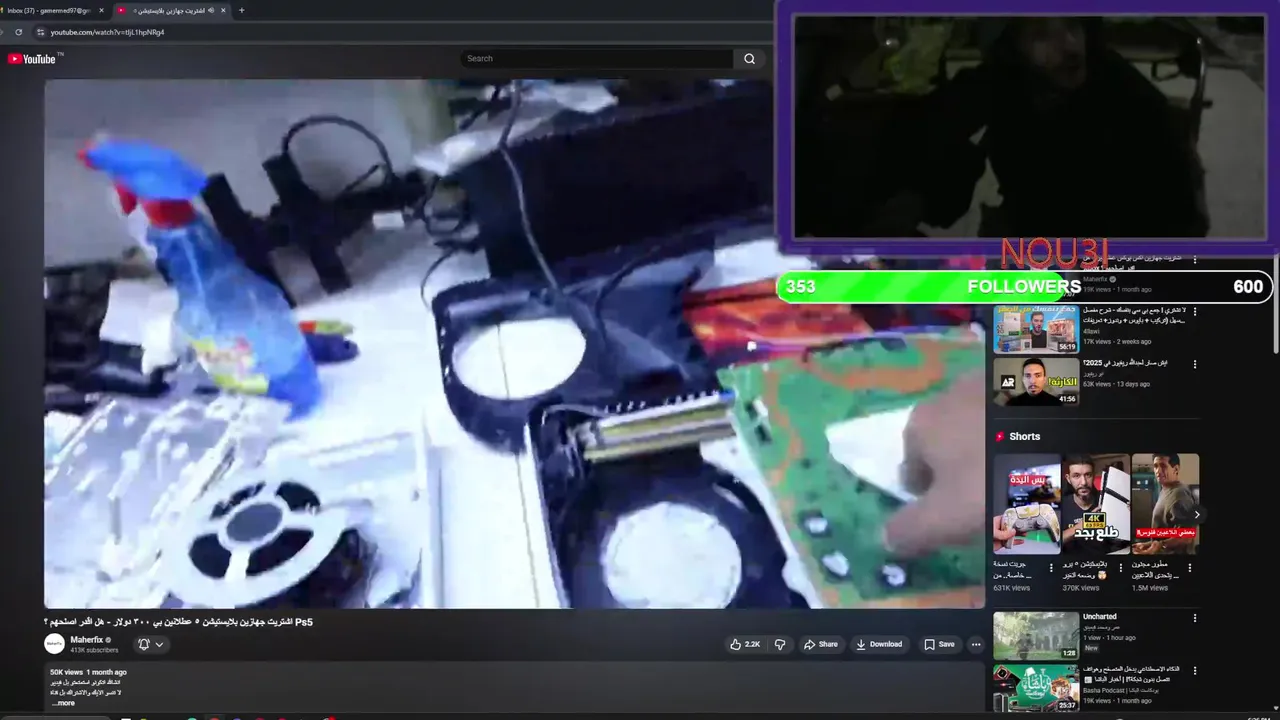Click the green followers progress bar overlay

click(x=1025, y=287)
